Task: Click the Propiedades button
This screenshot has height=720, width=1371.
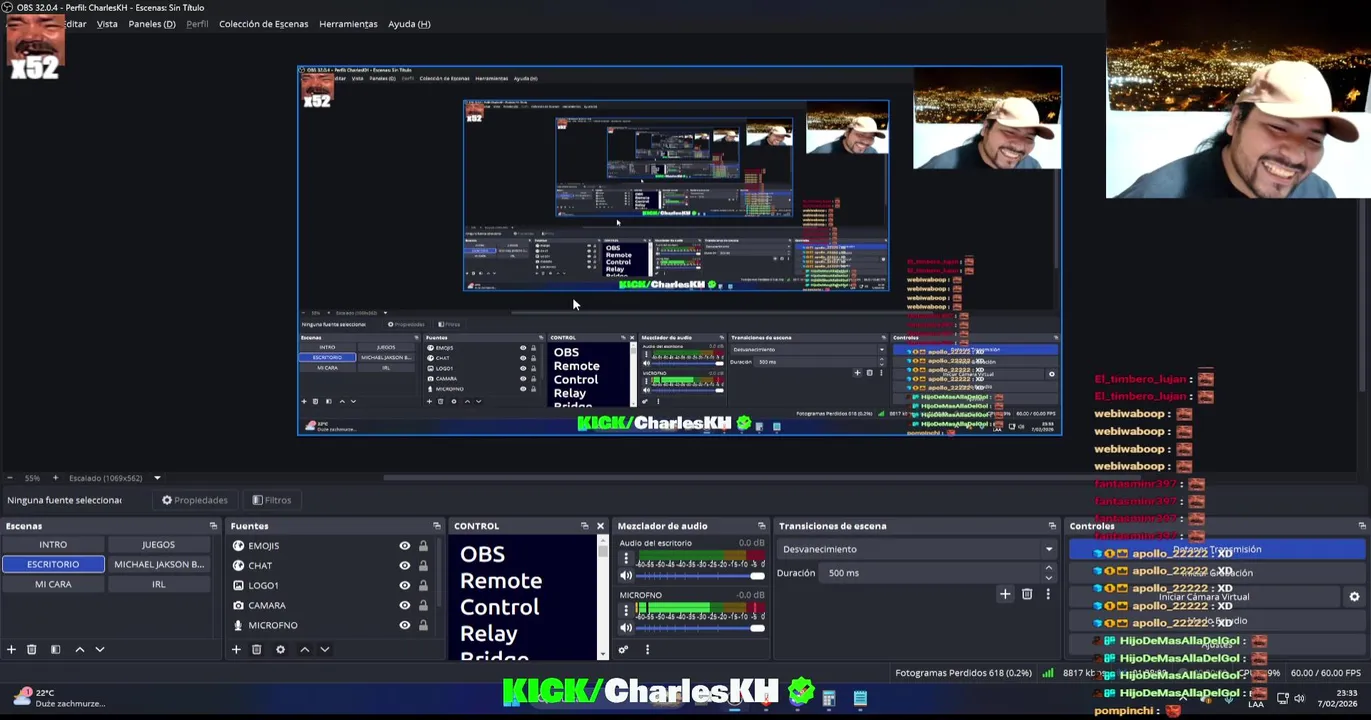Action: [195, 500]
